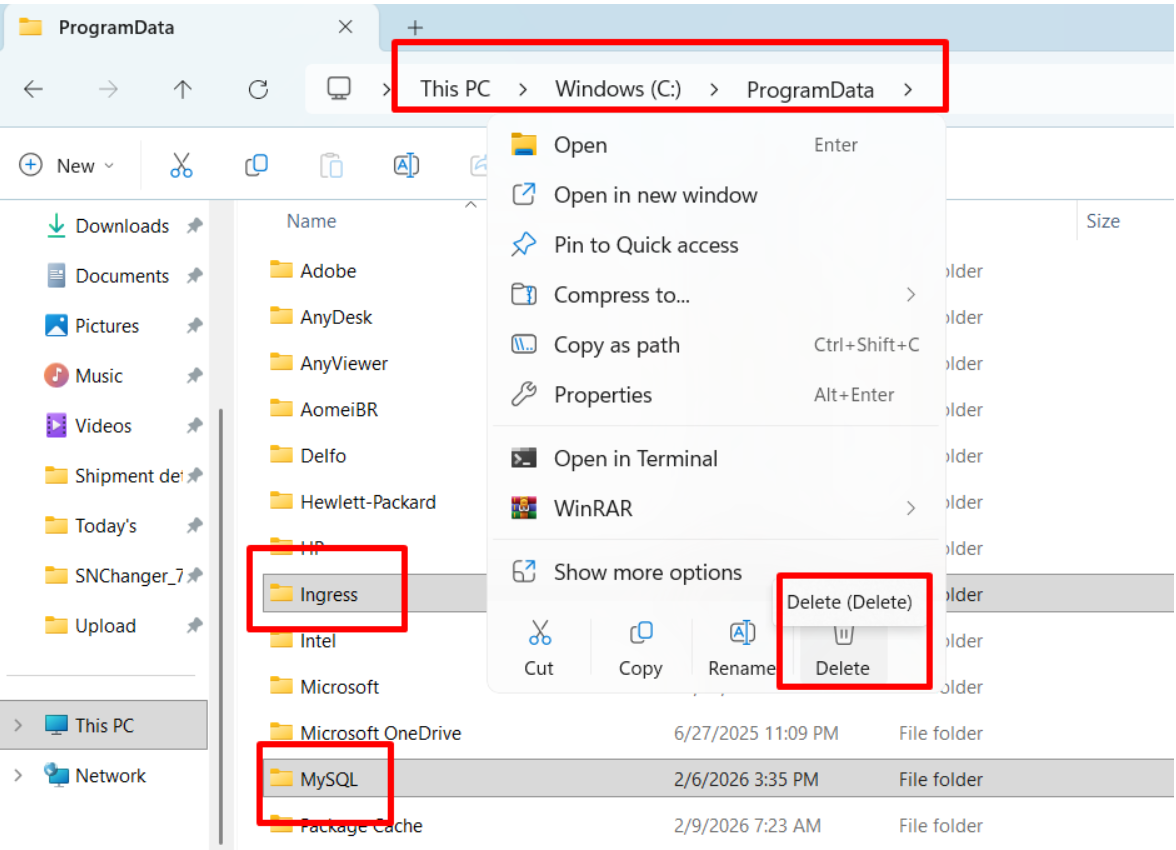Click Show more options

tap(647, 573)
